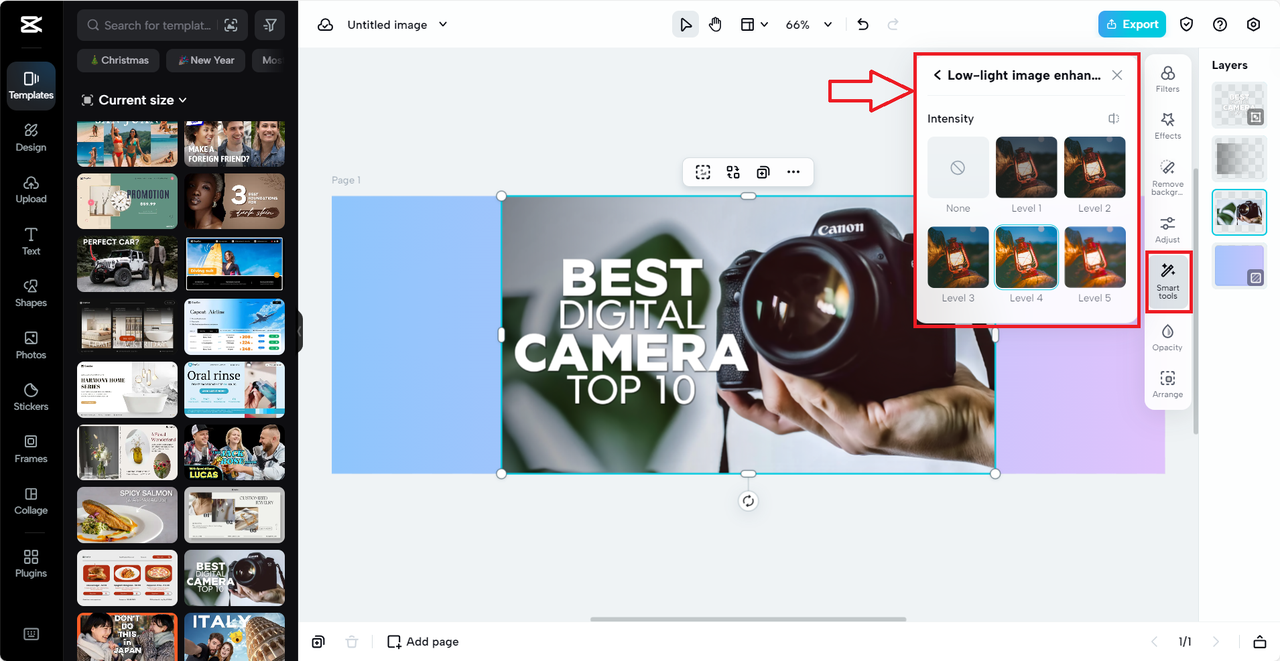Image resolution: width=1280 pixels, height=661 pixels.
Task: Select intensity Level 4
Action: (x=1026, y=258)
